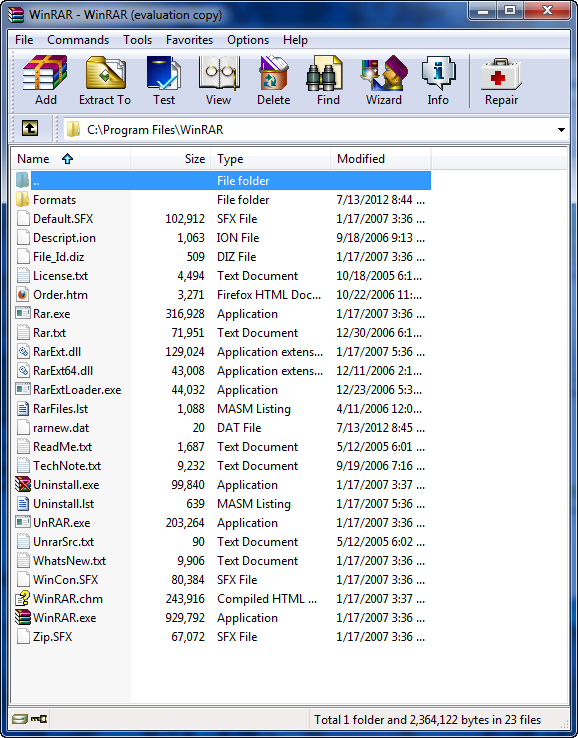Select the Formats folder

click(54, 200)
